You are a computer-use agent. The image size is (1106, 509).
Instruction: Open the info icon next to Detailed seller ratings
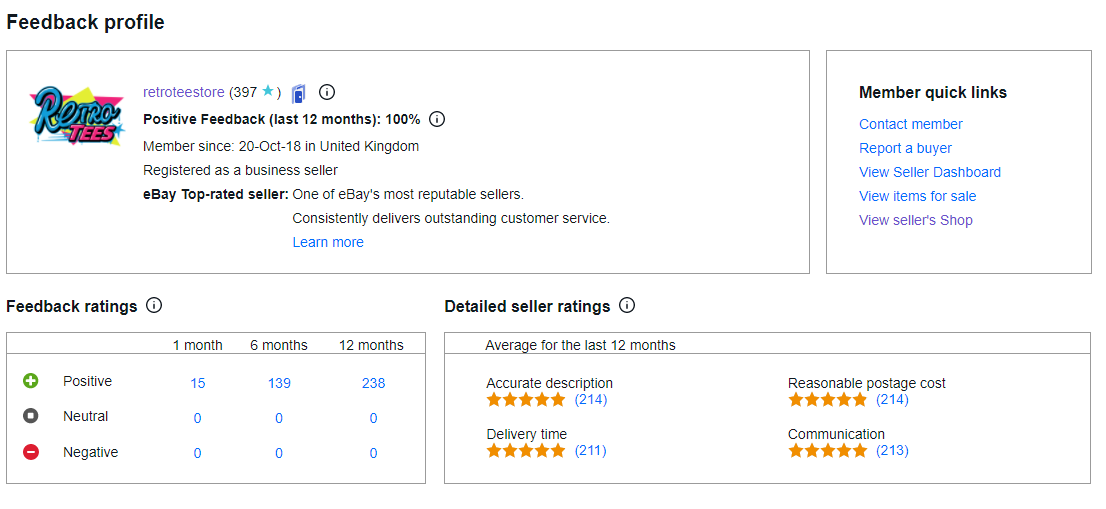626,306
